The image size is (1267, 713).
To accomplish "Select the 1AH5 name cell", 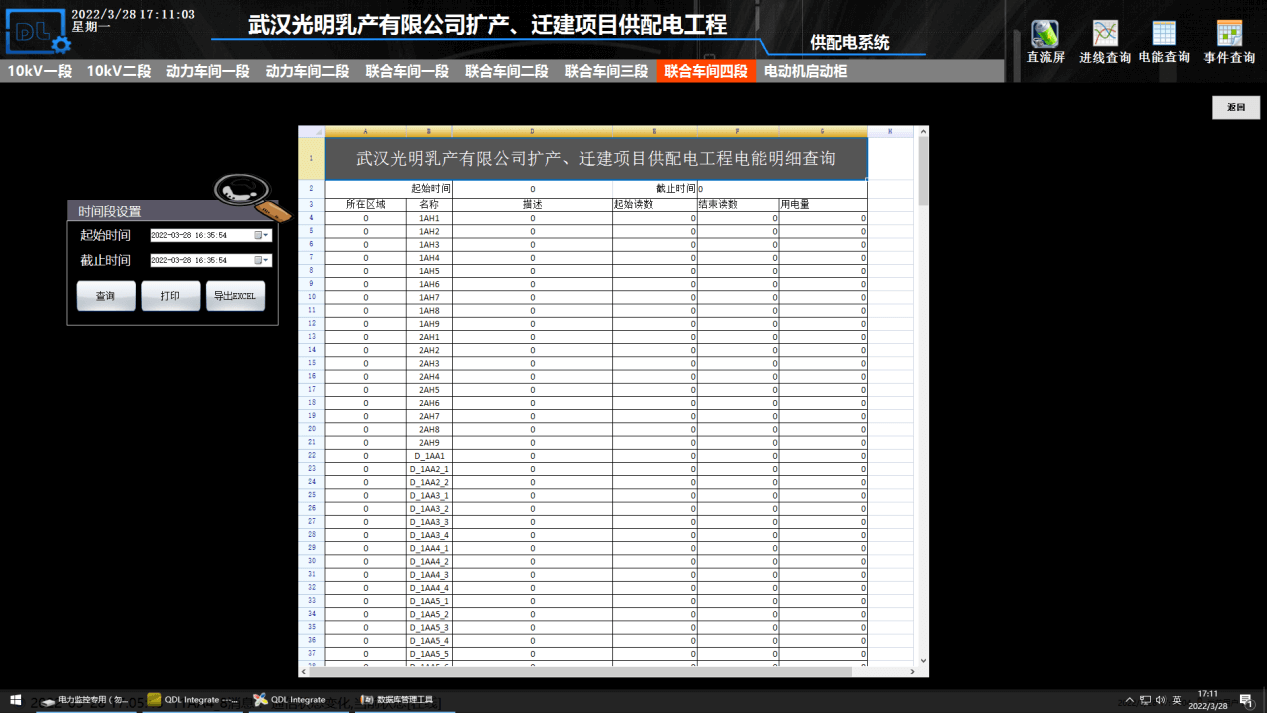I will pyautogui.click(x=429, y=271).
